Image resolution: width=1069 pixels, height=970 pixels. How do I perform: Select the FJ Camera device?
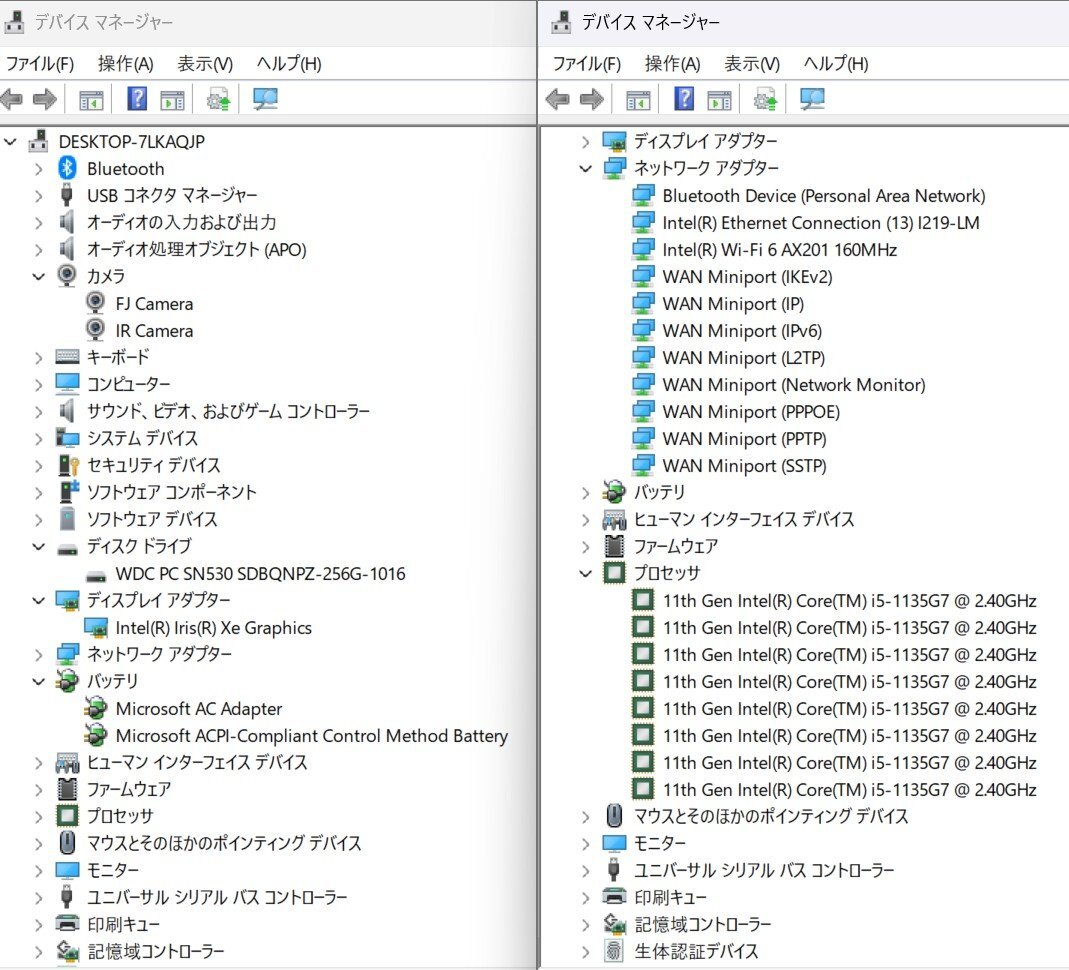pos(154,304)
